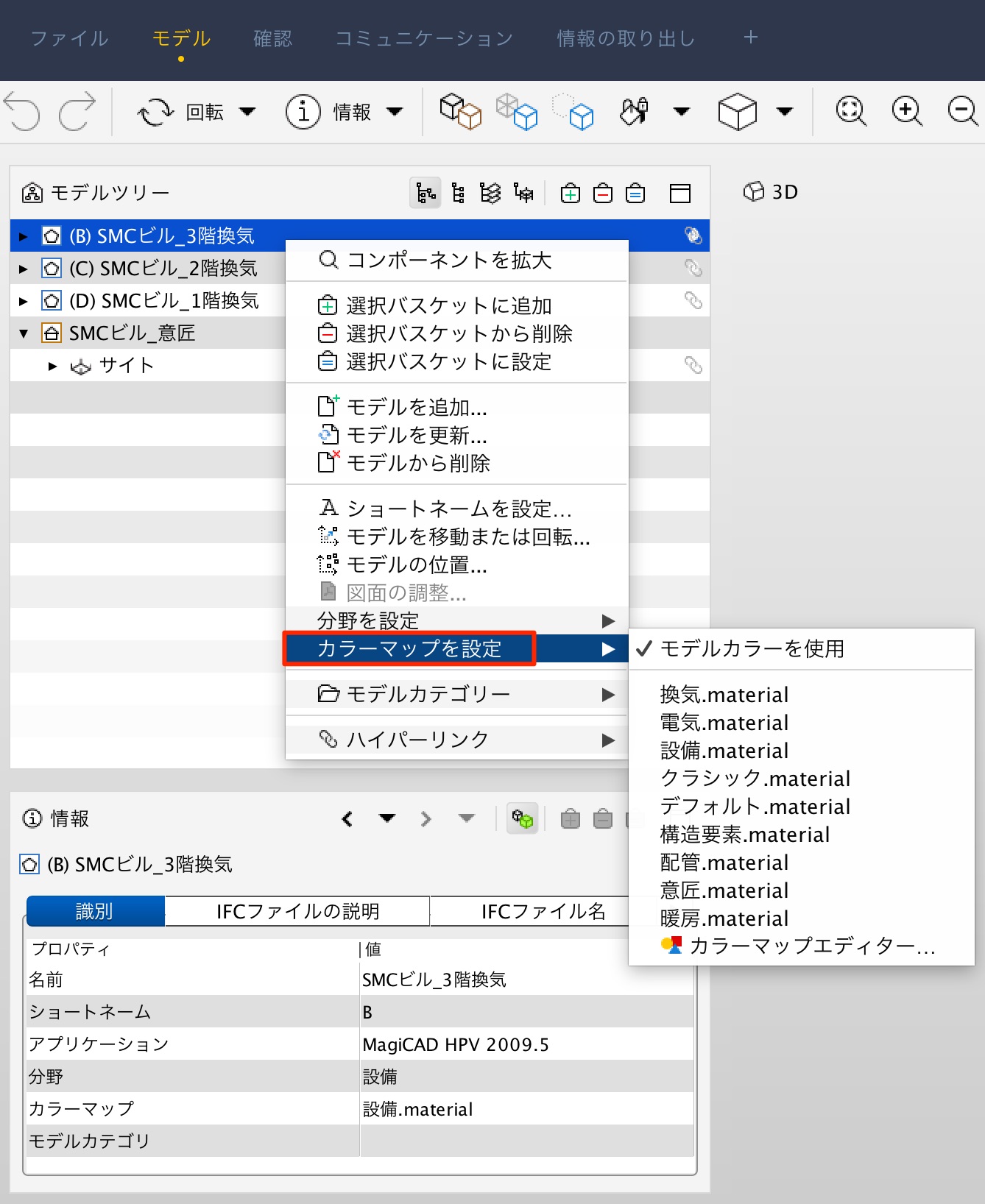Open the 確認 top menu tab

[272, 38]
